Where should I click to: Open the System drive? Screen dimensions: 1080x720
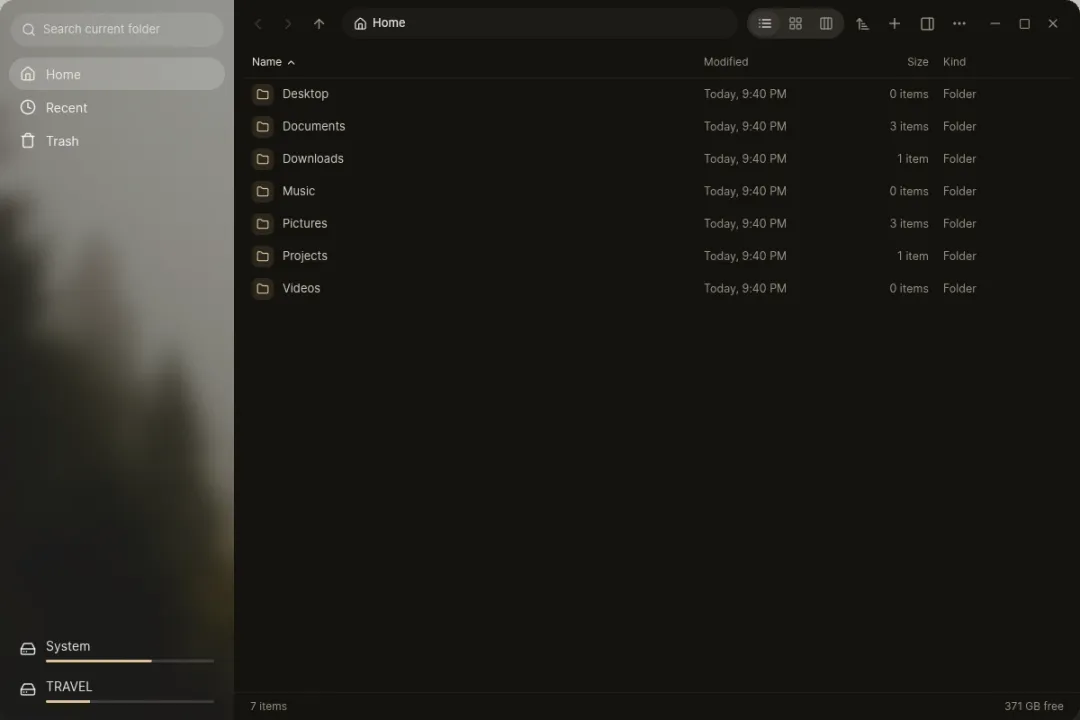117,649
